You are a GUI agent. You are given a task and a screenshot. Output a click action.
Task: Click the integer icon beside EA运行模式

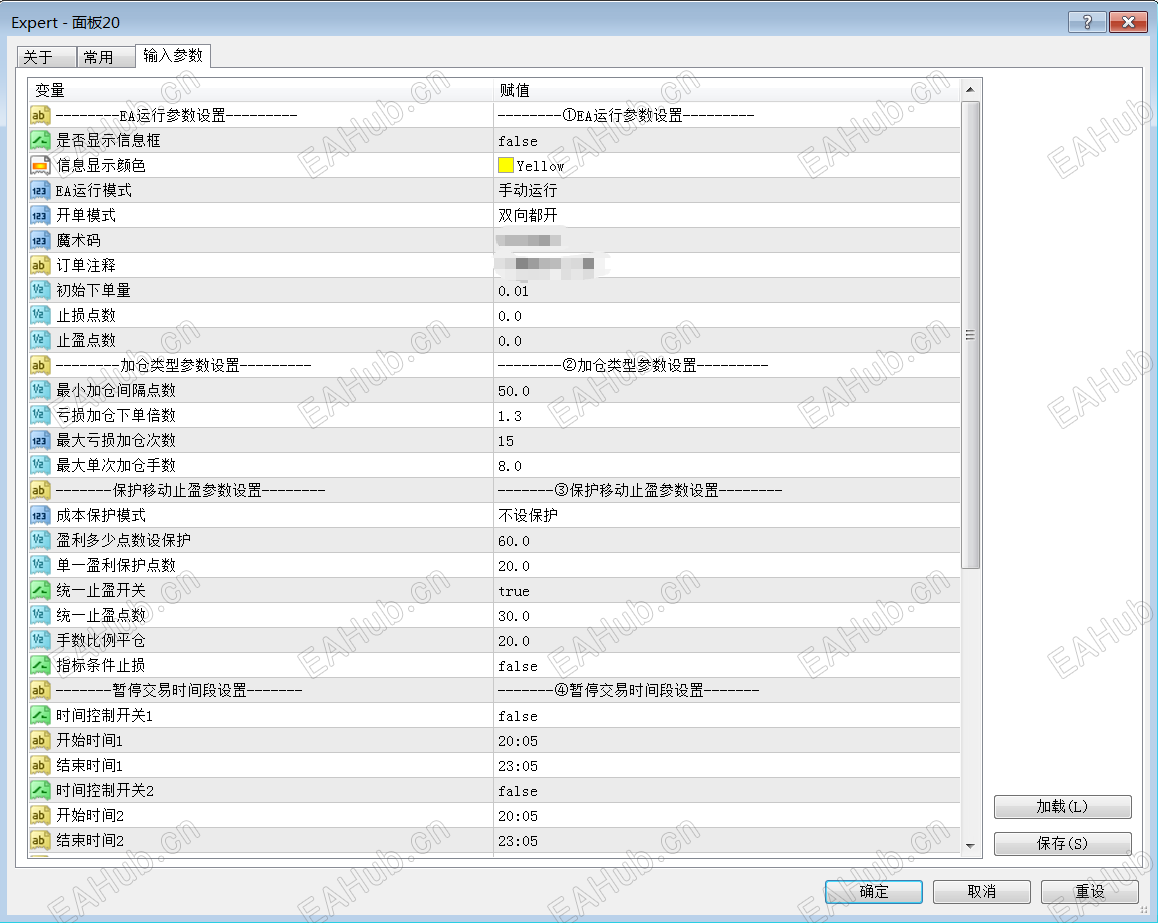point(40,191)
